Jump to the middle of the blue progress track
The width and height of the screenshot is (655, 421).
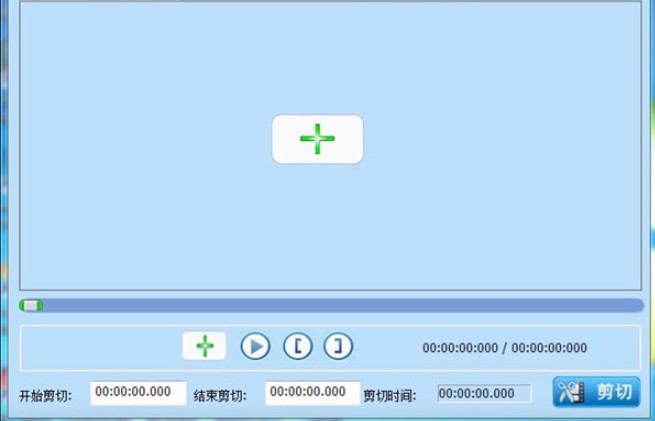click(x=331, y=305)
